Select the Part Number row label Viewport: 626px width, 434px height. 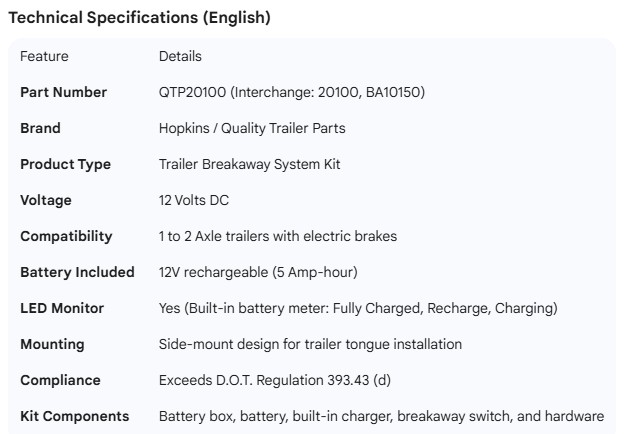[x=63, y=92]
